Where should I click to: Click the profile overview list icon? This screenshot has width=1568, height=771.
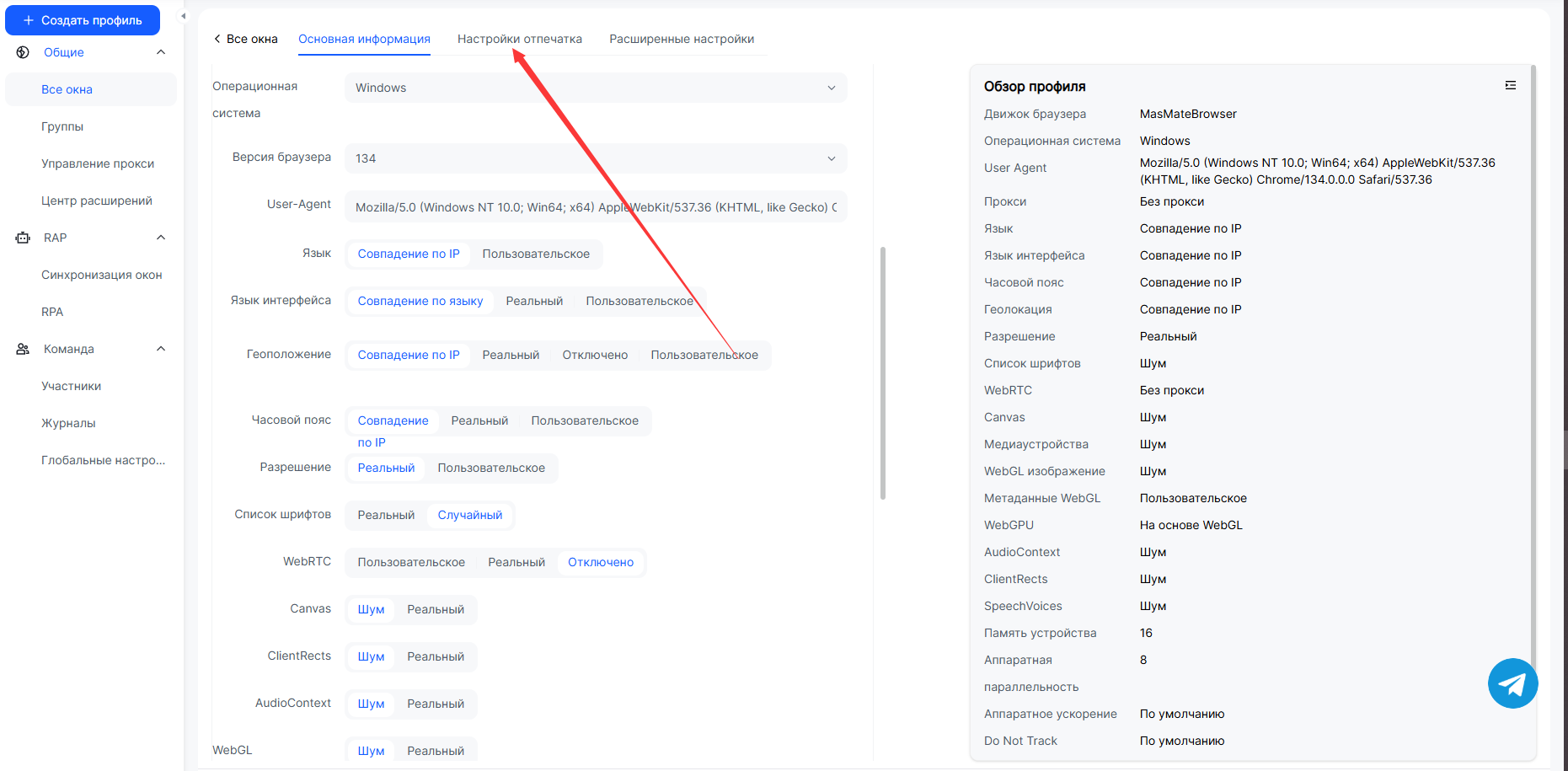[x=1511, y=85]
